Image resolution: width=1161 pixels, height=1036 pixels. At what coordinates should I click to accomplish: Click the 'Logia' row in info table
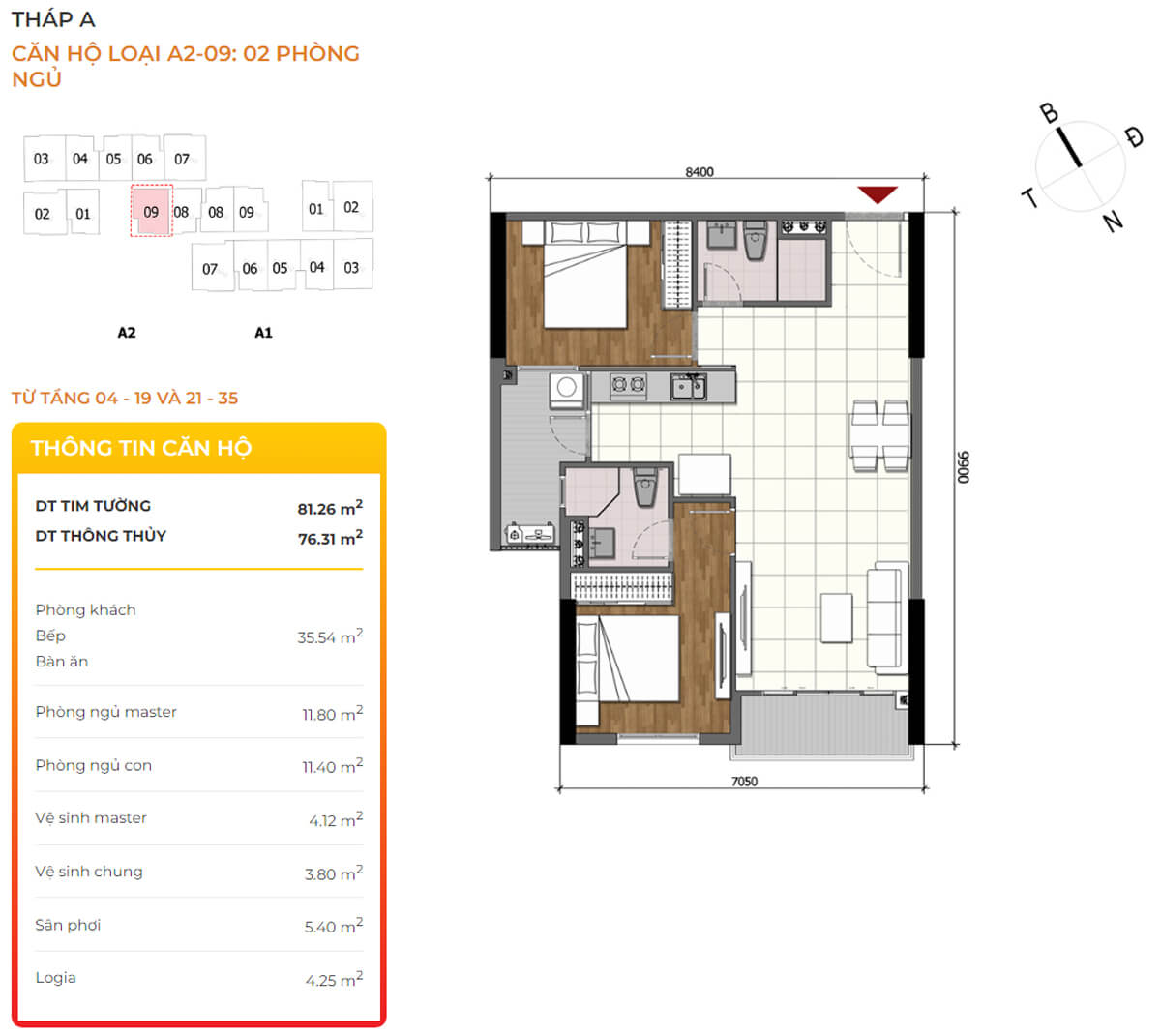coord(198,978)
